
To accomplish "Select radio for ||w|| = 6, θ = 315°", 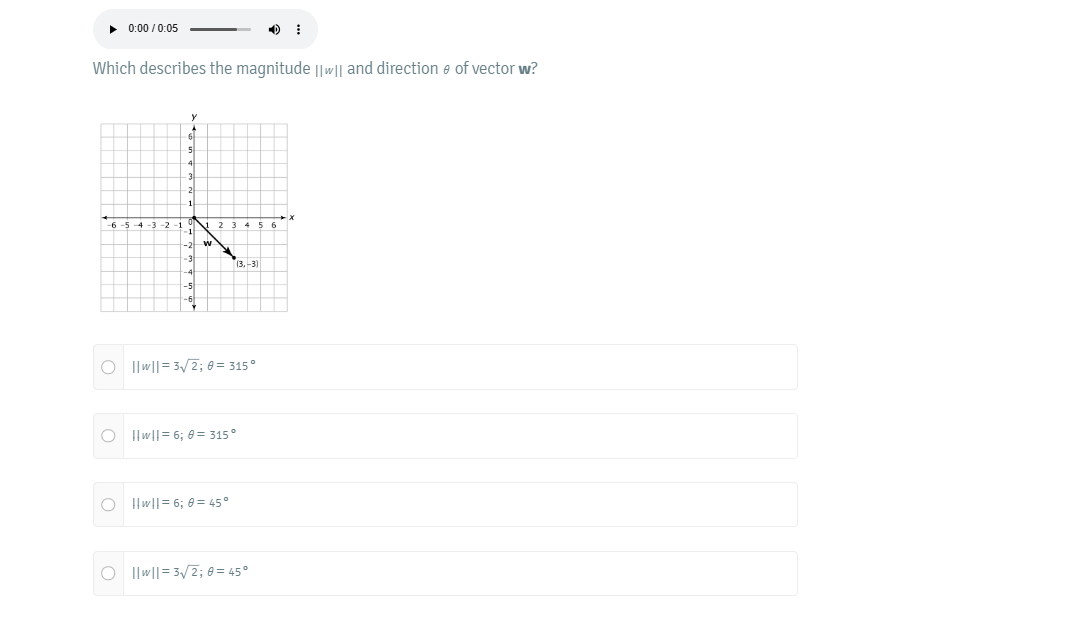I will [108, 436].
